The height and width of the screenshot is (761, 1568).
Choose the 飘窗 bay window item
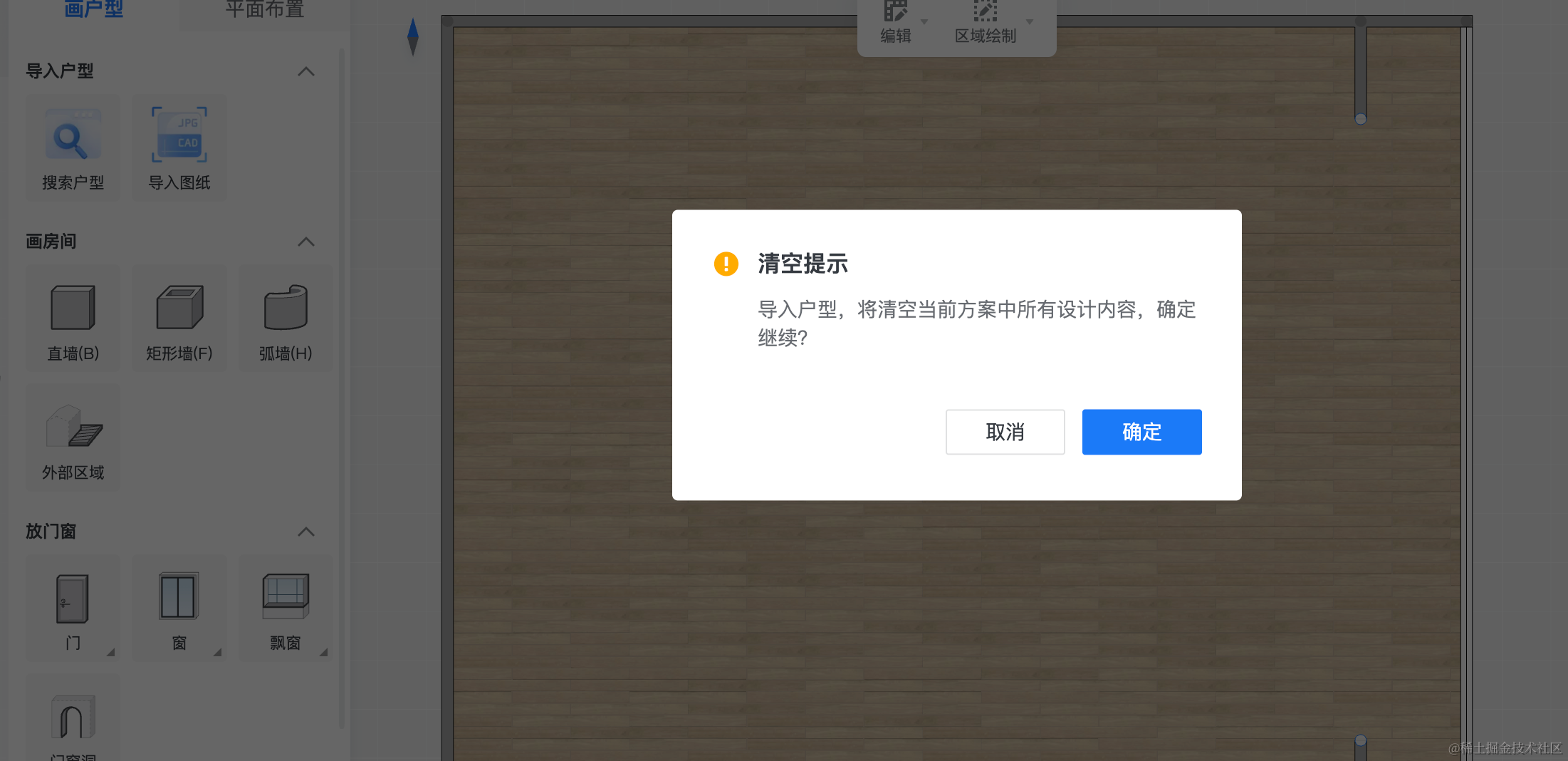285,609
